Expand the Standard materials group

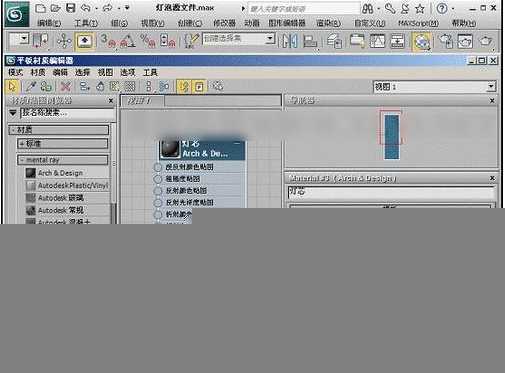[63, 144]
